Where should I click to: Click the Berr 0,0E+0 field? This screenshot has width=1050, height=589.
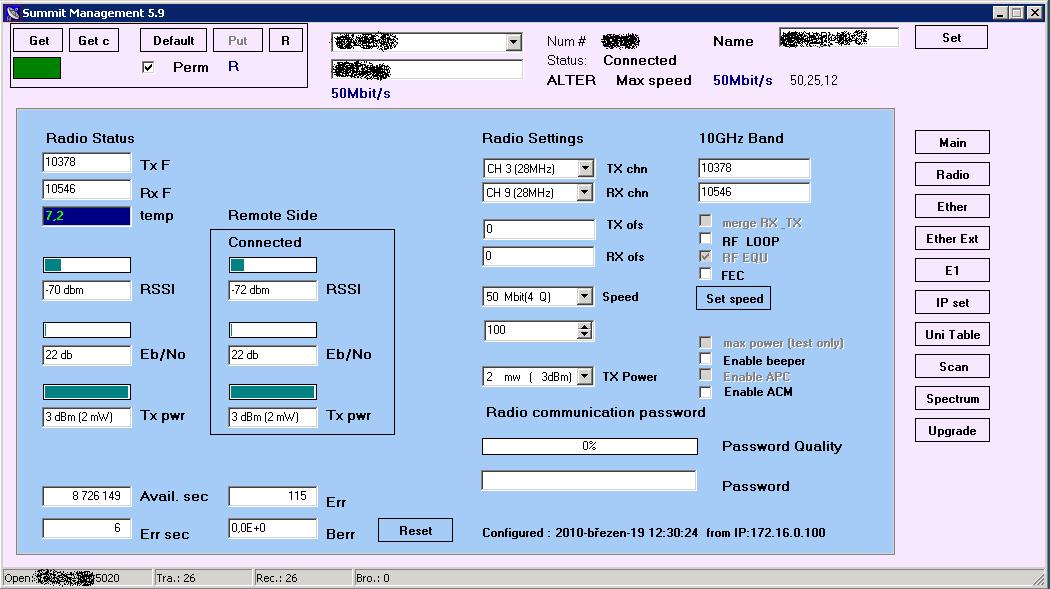tap(273, 528)
